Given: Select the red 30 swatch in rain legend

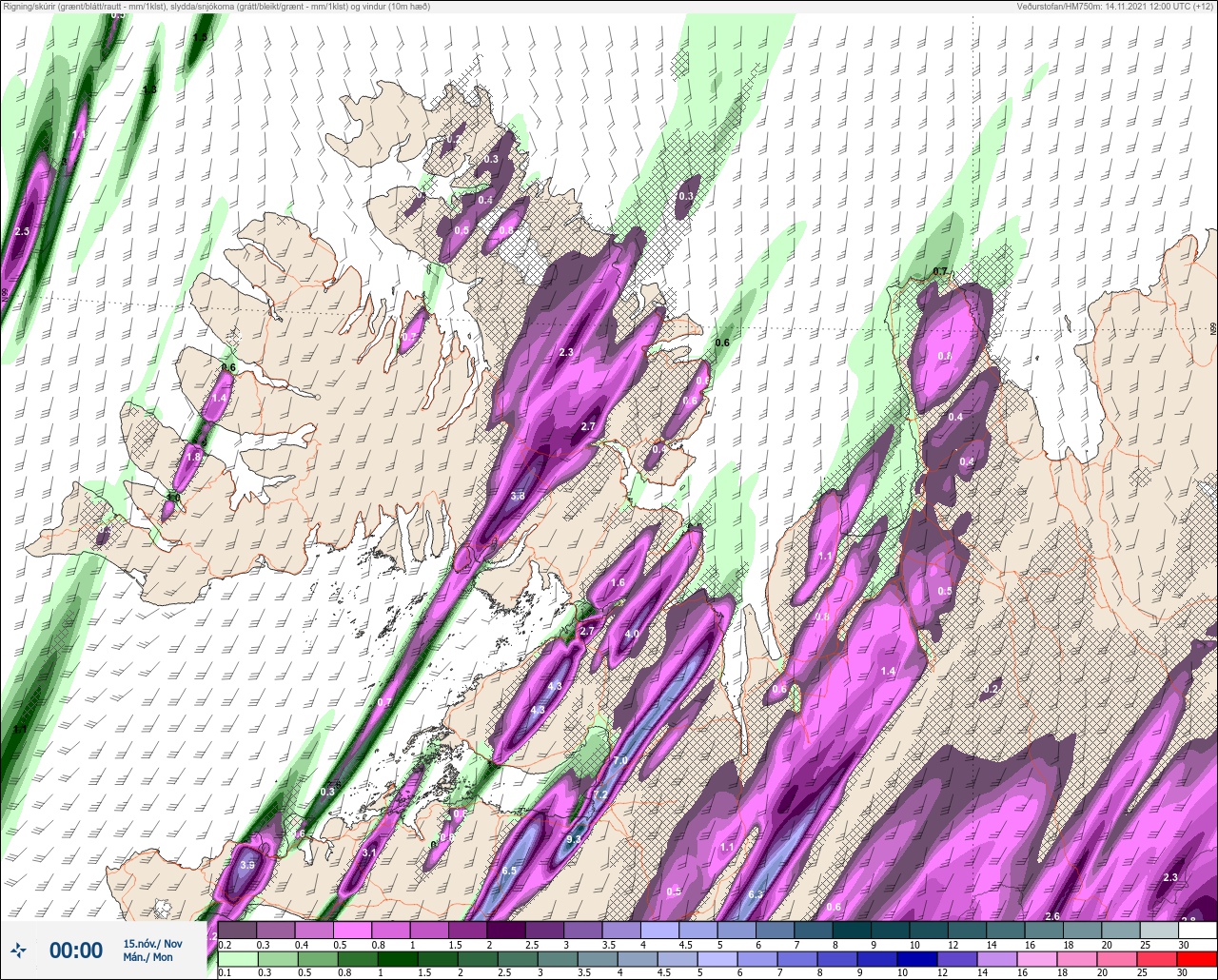Looking at the screenshot, I should tap(1196, 959).
